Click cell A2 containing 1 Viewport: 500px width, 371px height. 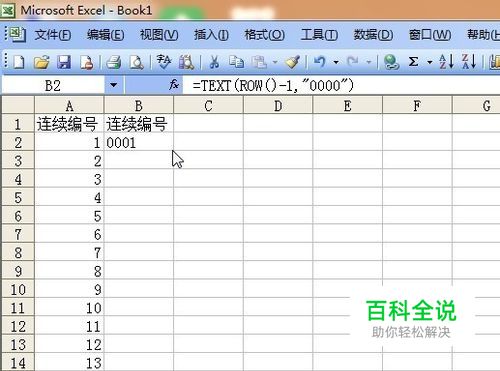click(x=69, y=142)
